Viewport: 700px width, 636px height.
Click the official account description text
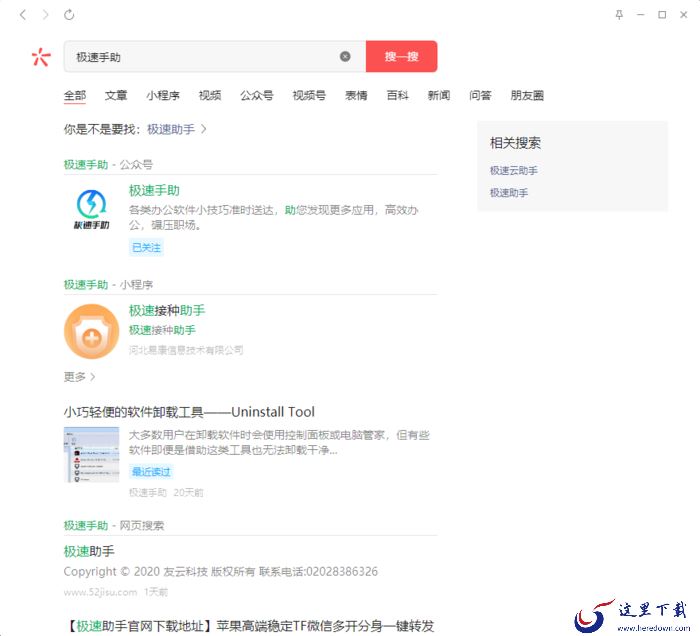pyautogui.click(x=274, y=217)
